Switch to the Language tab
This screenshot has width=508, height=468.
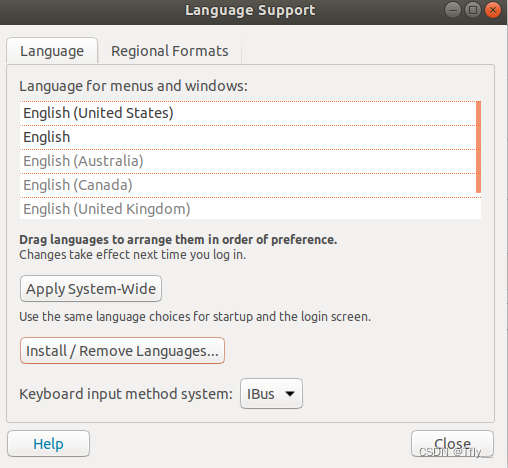[52, 51]
